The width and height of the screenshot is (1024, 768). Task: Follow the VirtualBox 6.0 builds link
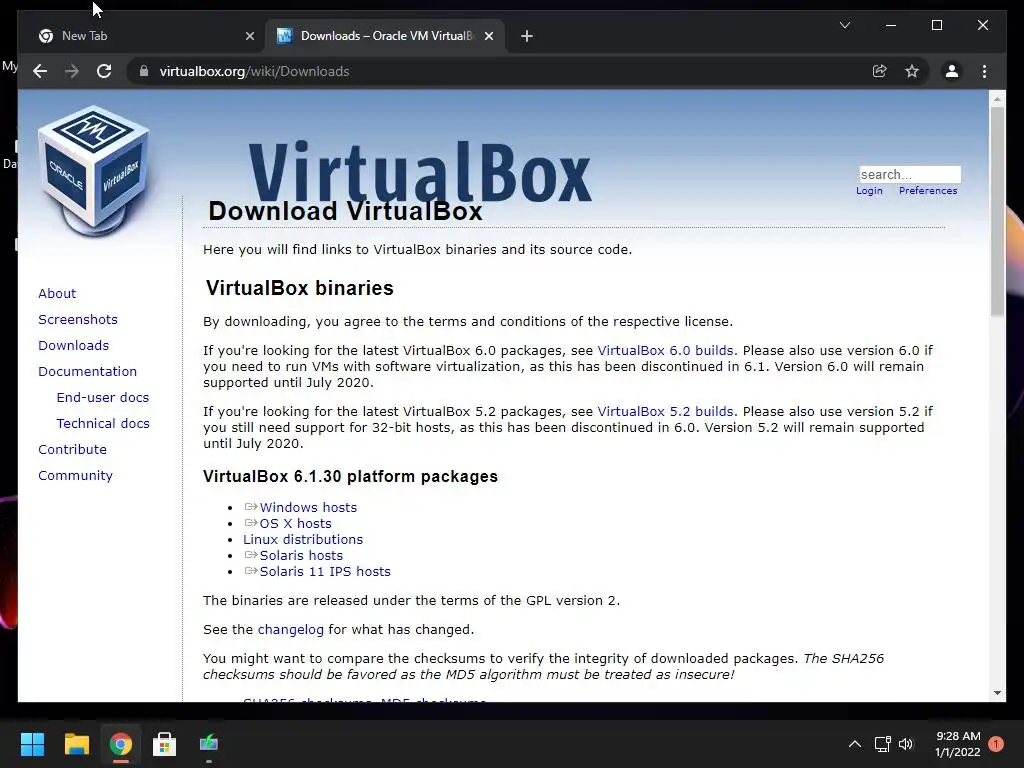click(665, 351)
